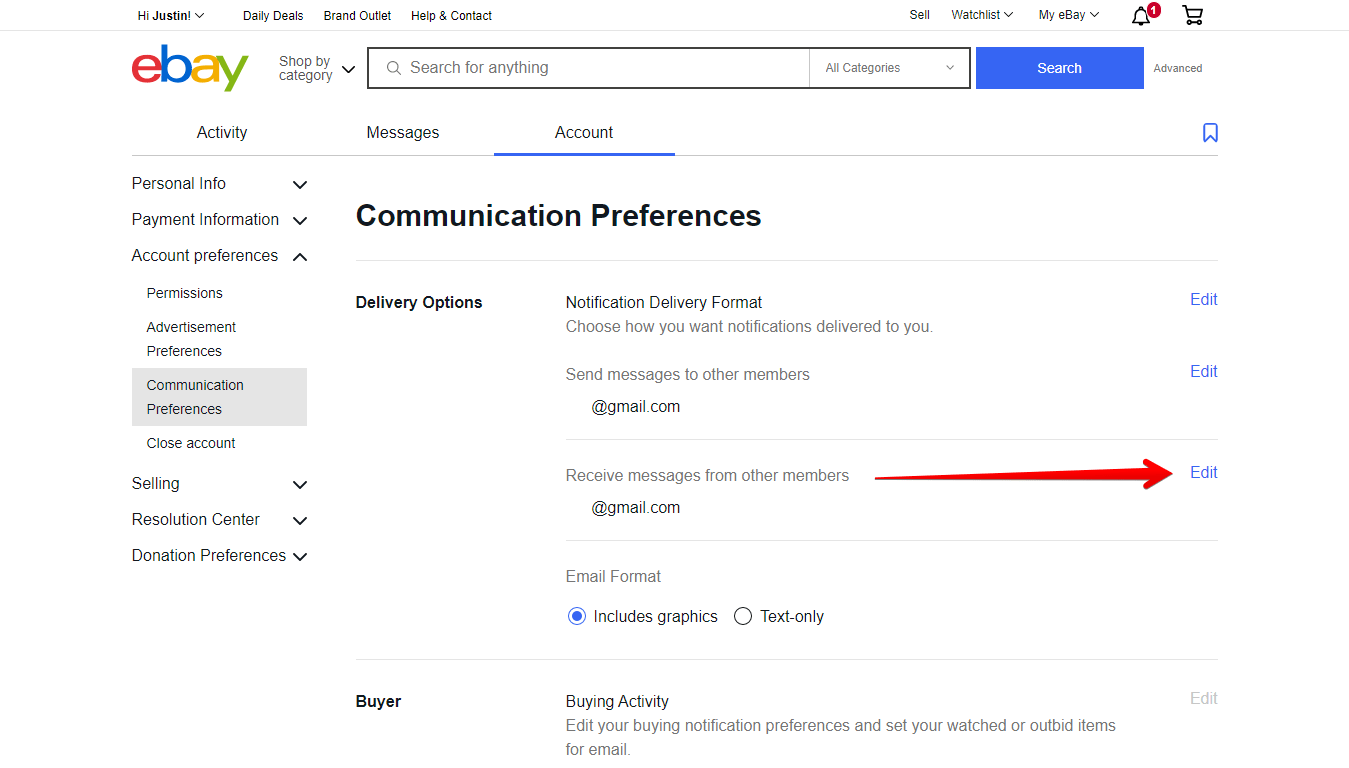
Task: Collapse the Account preferences section
Action: 219,256
